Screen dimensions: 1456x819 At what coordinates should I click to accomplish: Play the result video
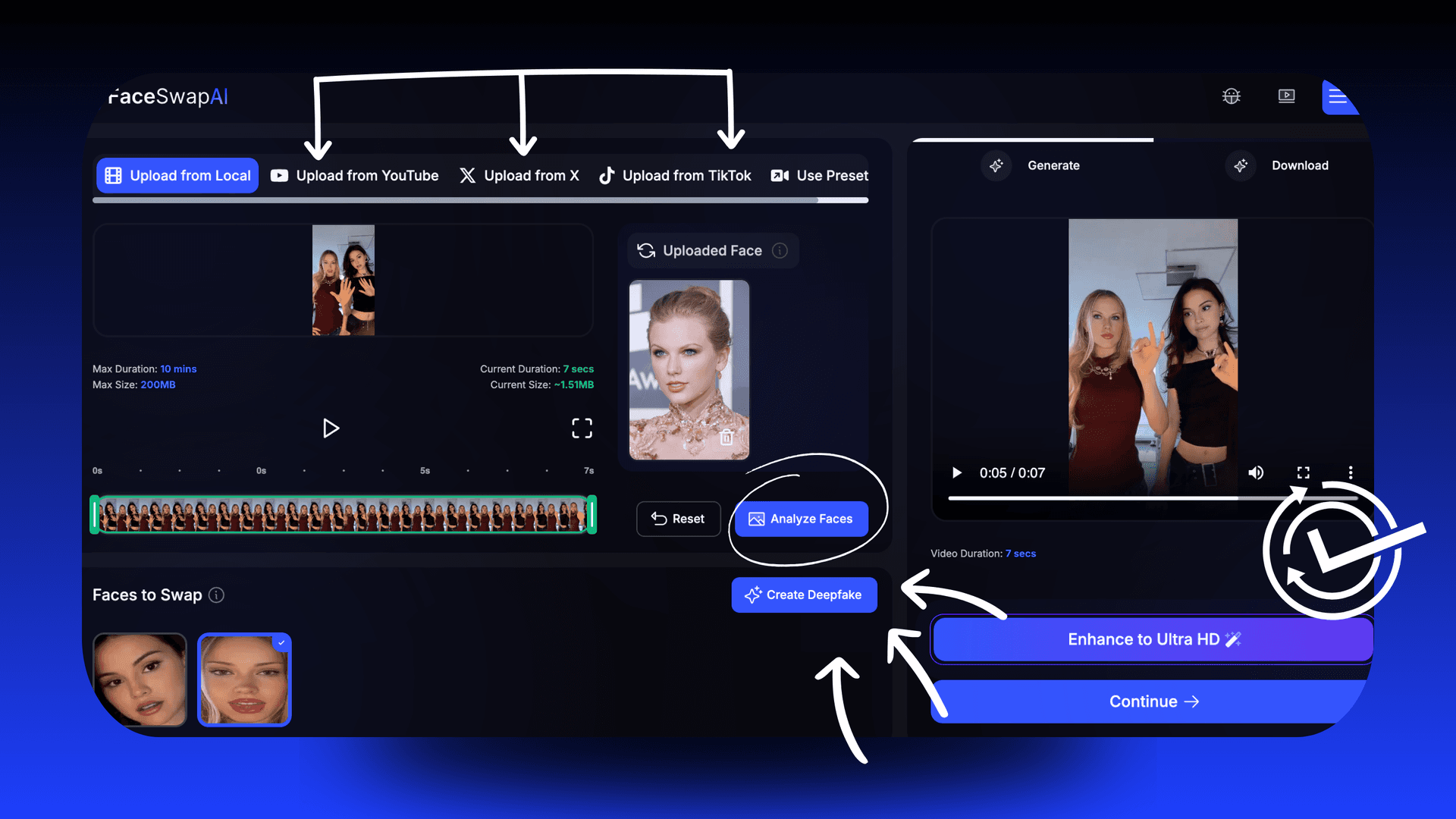(x=957, y=472)
